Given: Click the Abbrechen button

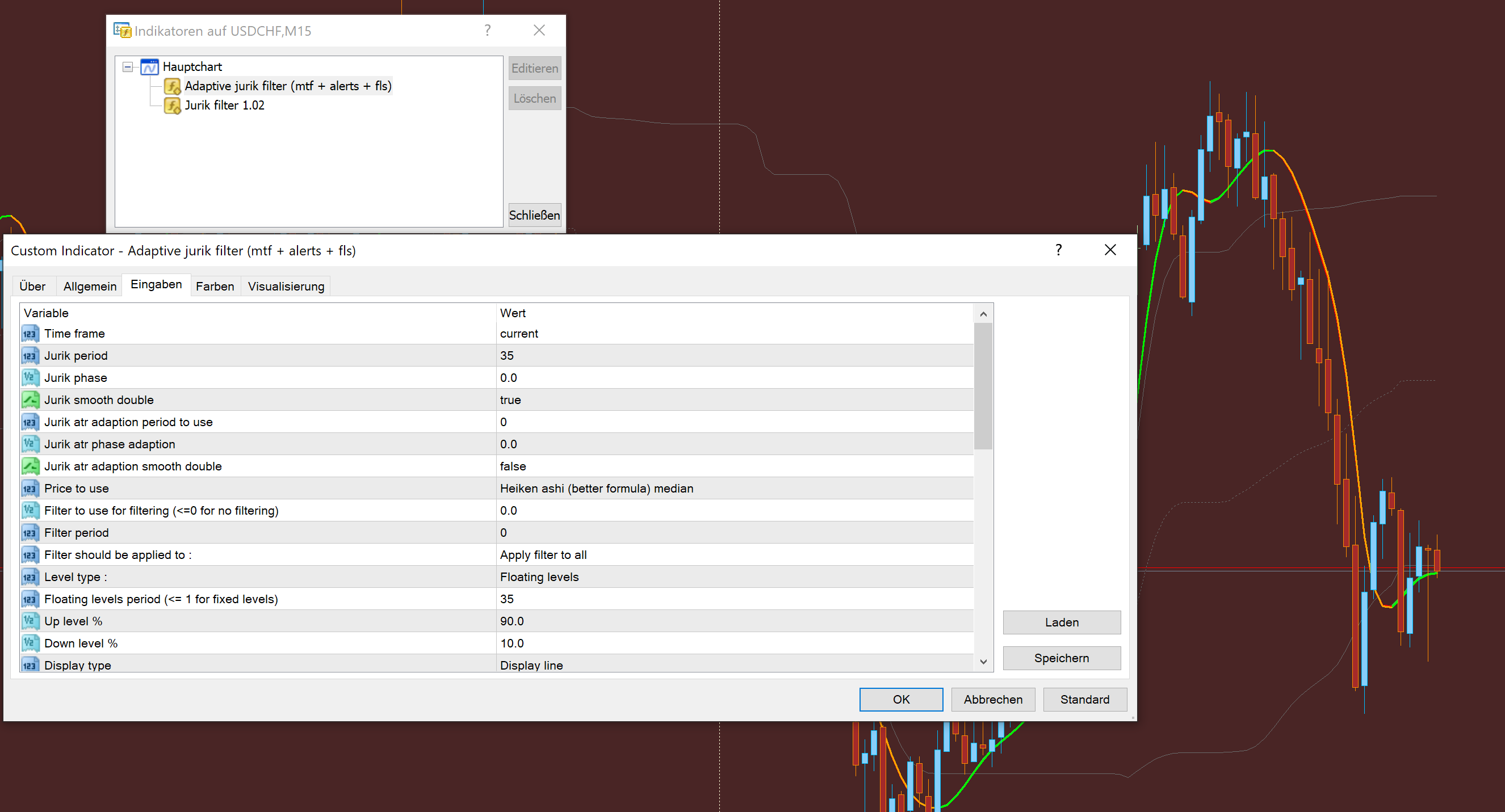Looking at the screenshot, I should (992, 699).
